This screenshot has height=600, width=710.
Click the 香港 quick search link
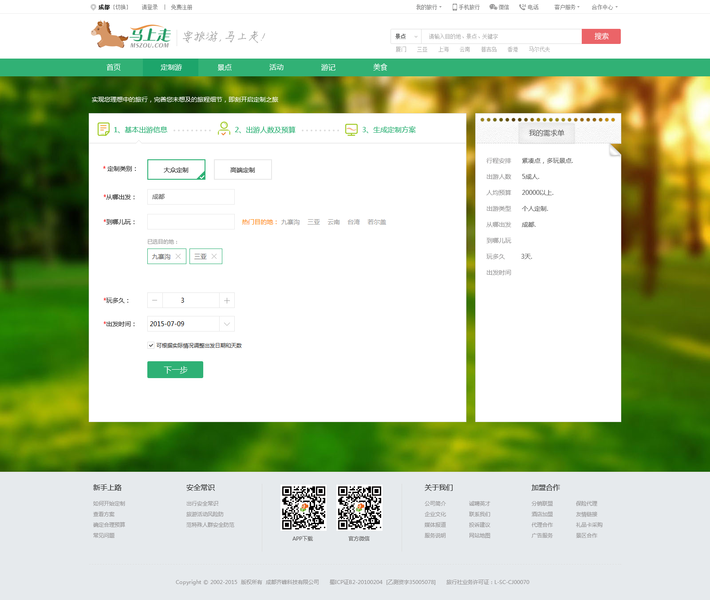tap(513, 49)
